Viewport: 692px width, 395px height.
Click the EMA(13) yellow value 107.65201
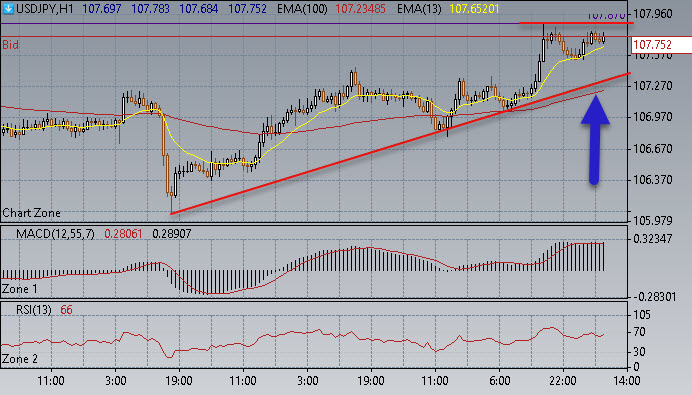[x=474, y=9]
